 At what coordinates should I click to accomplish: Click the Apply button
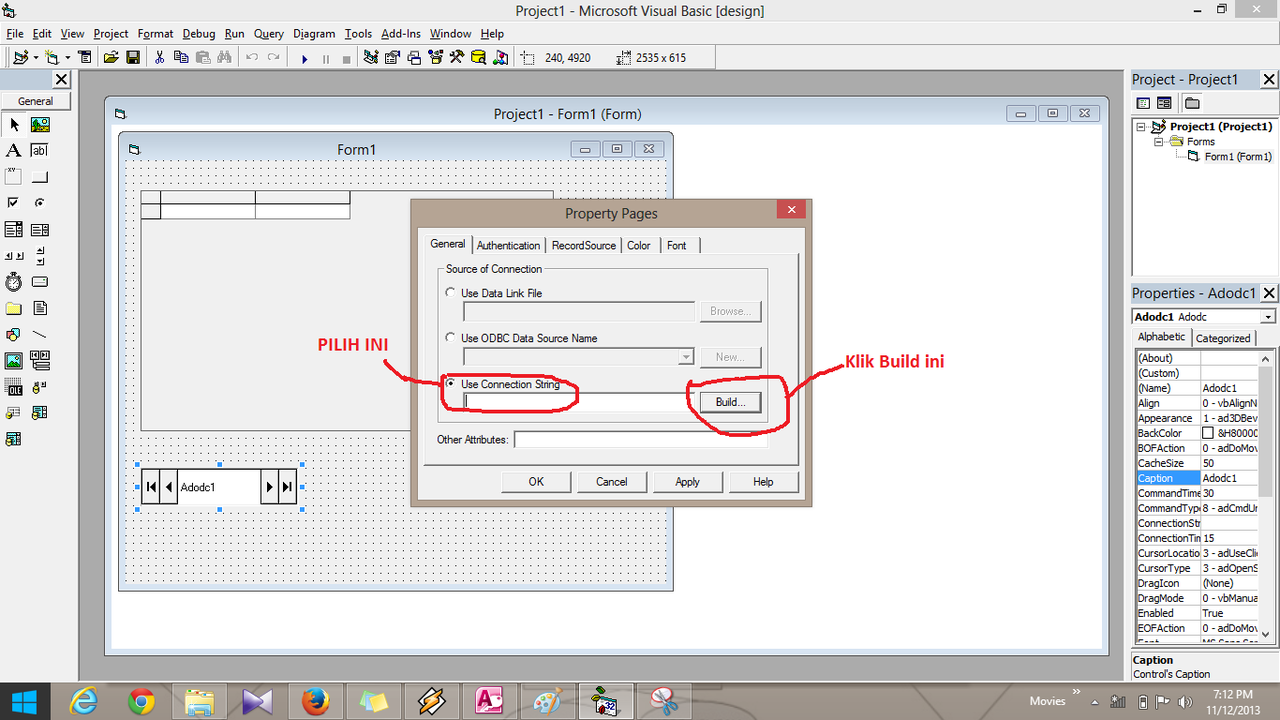[x=688, y=482]
